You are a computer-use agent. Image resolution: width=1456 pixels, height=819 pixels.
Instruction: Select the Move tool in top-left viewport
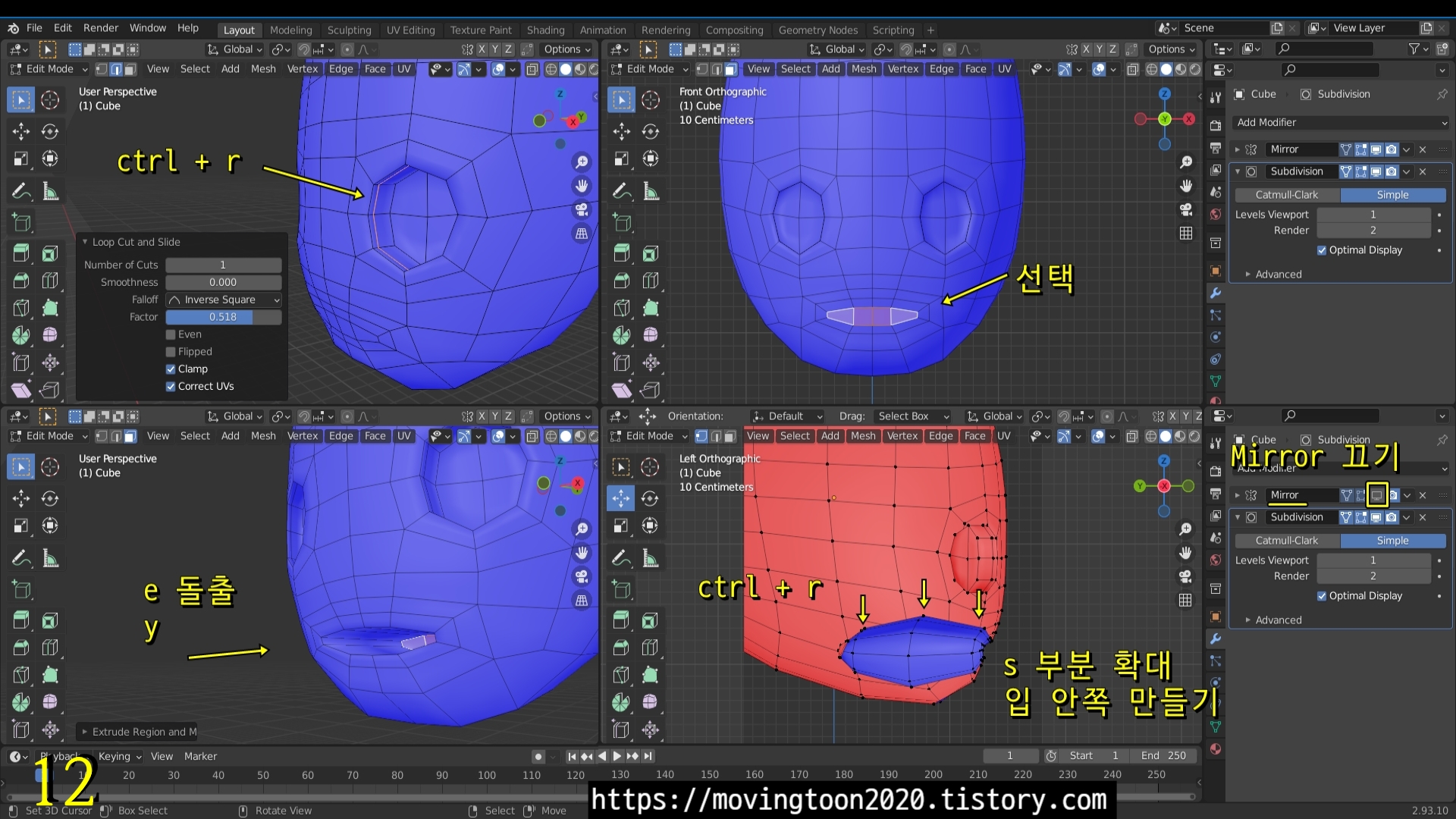click(x=21, y=131)
